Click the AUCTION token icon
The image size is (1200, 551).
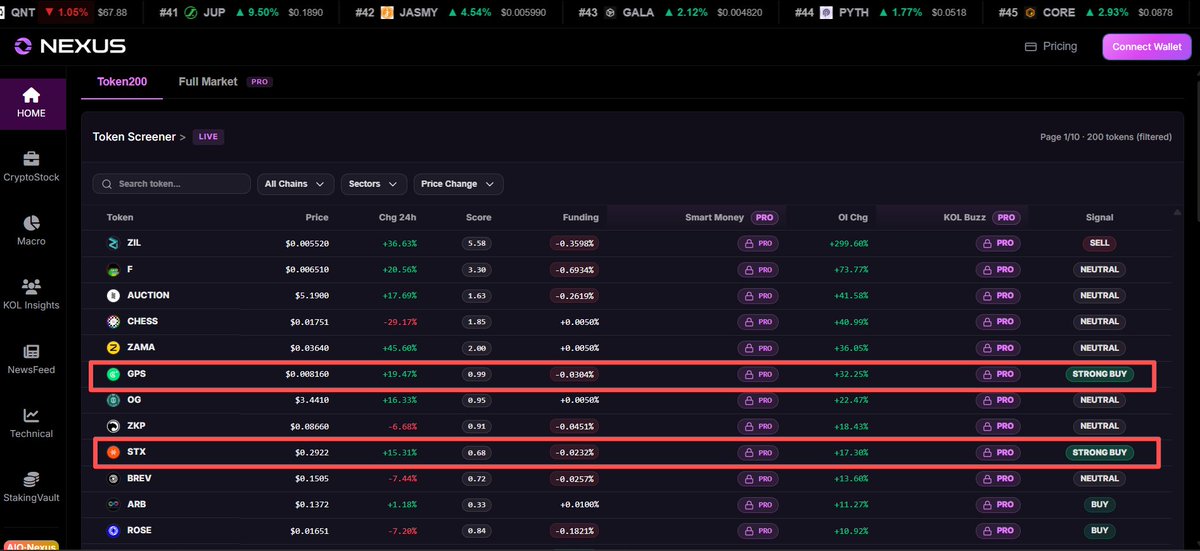click(113, 296)
